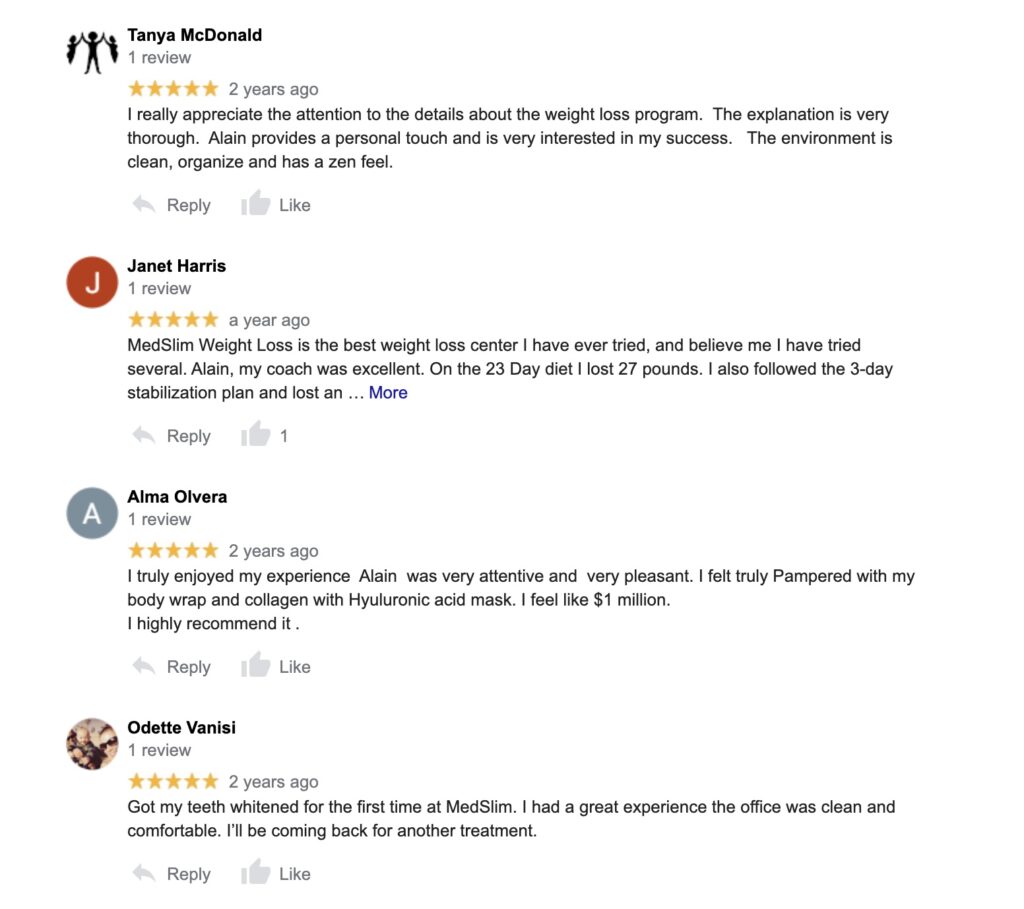Image resolution: width=1024 pixels, height=909 pixels.
Task: Open Odette Vanisi's profile photo
Action: pos(92,744)
